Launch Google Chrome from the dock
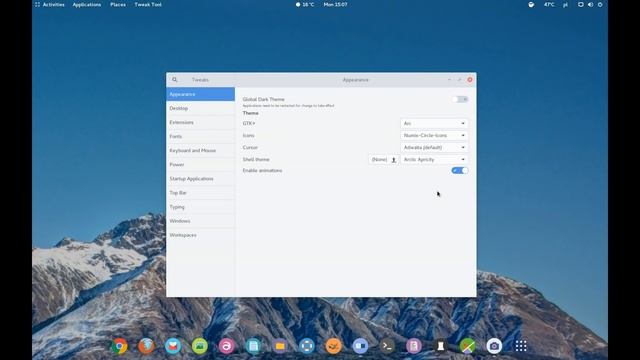Screen dimensions: 640x360 (x=120, y=346)
